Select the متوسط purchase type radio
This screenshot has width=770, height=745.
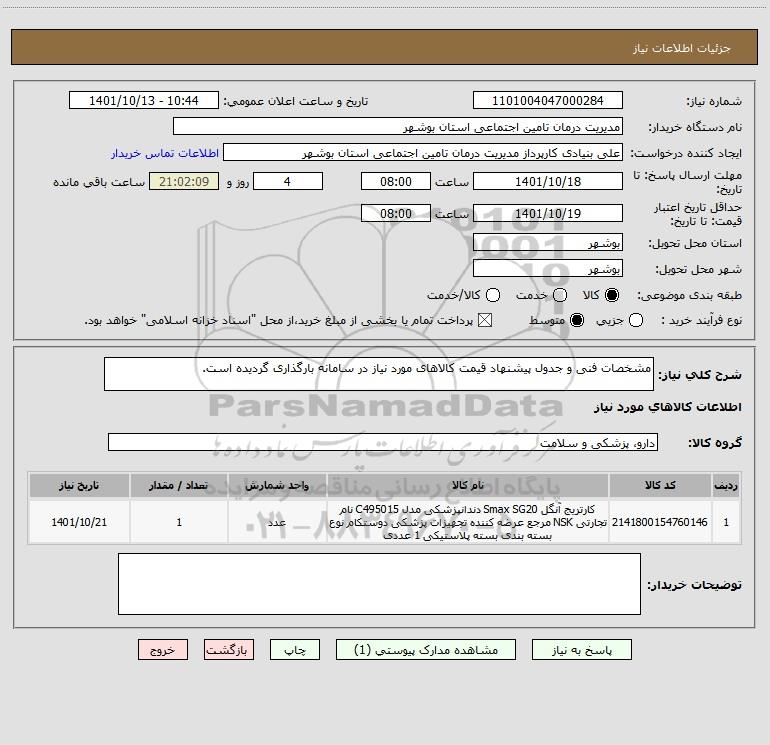(577, 320)
